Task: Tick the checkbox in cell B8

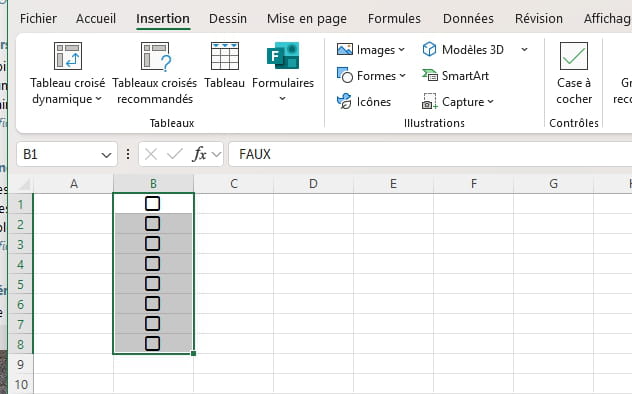Action: point(152,344)
